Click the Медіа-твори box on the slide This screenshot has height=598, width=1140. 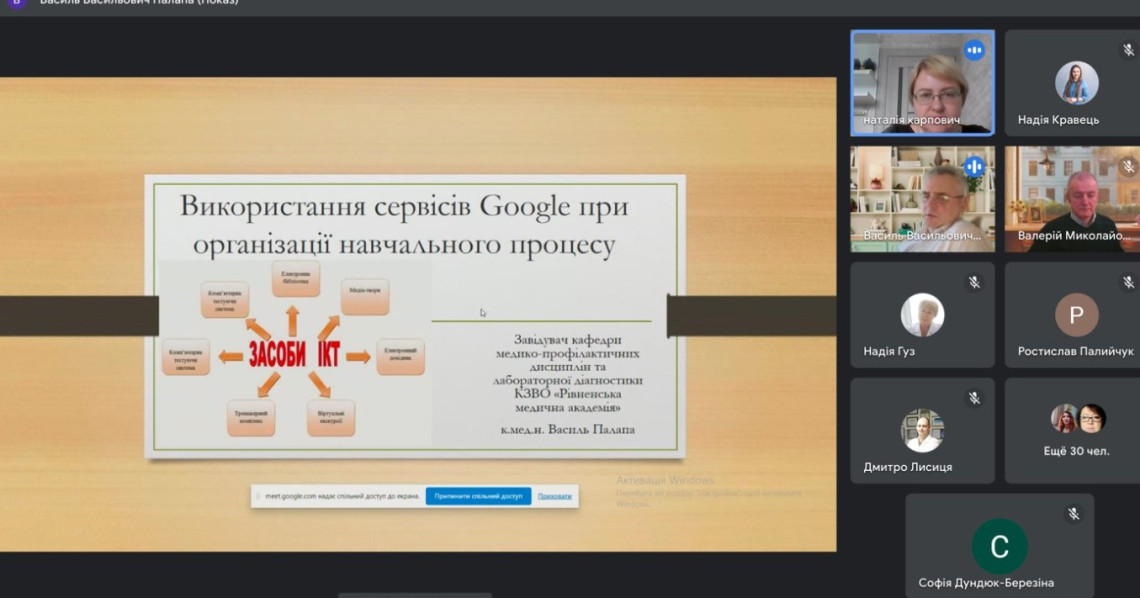point(365,296)
